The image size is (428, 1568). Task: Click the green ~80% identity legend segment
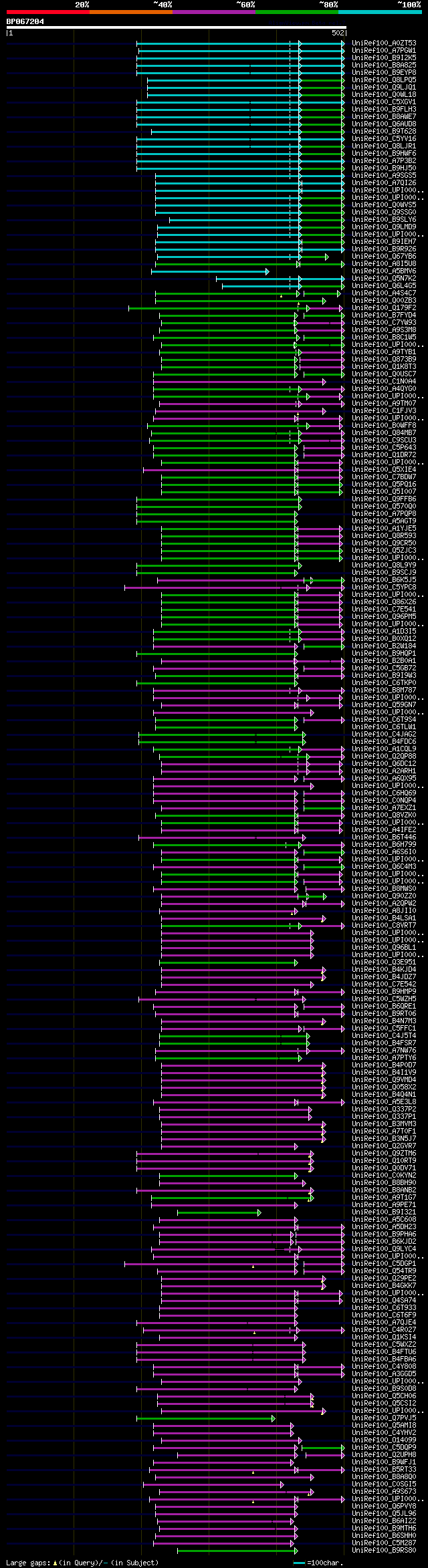[x=296, y=12]
